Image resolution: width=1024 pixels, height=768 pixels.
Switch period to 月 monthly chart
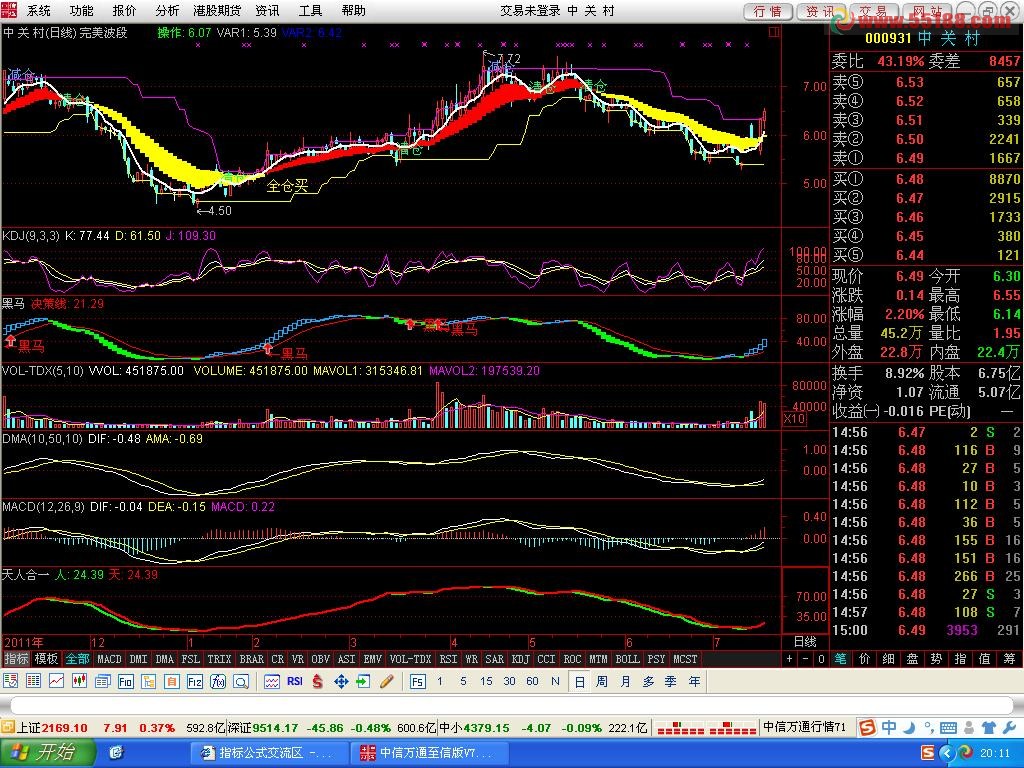[625, 682]
